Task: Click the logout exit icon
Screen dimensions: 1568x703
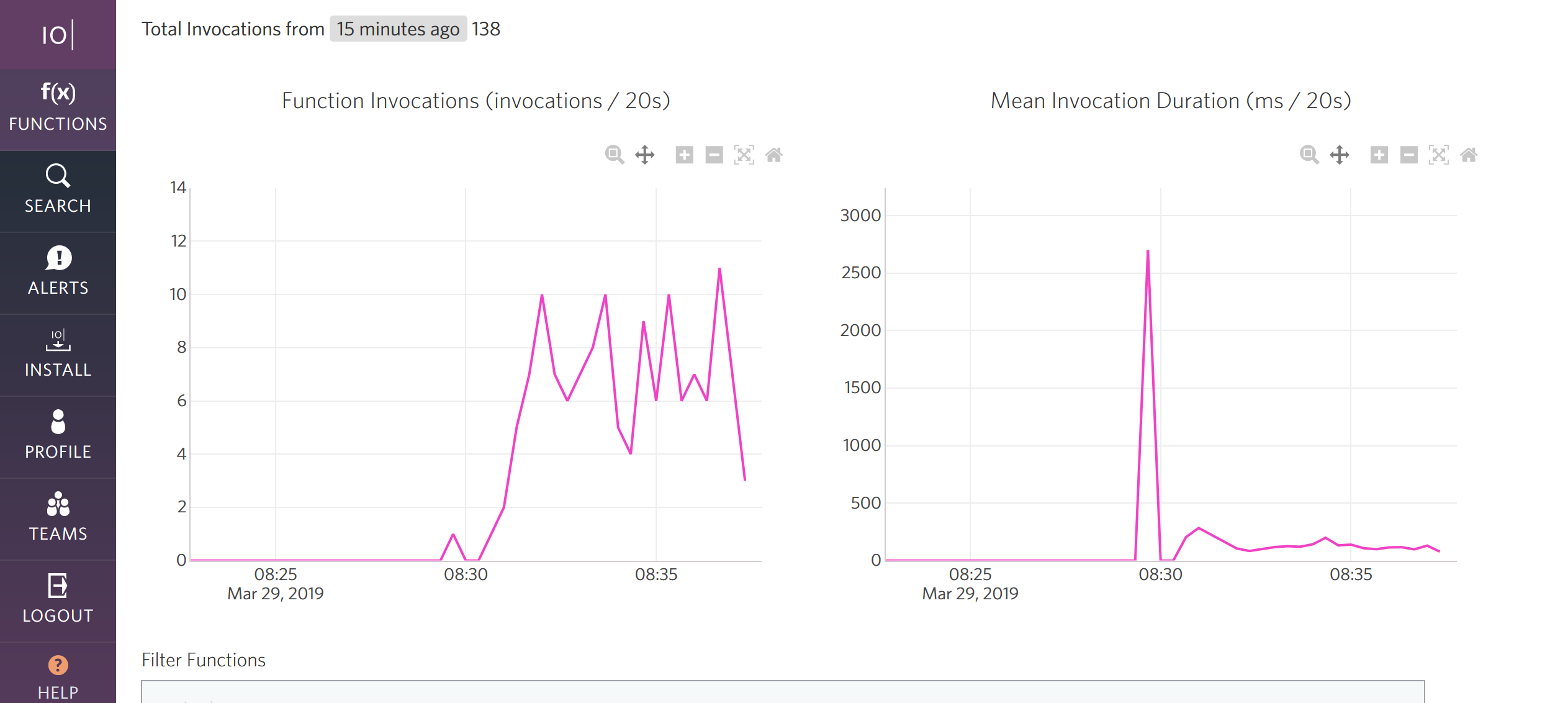Action: 58,586
